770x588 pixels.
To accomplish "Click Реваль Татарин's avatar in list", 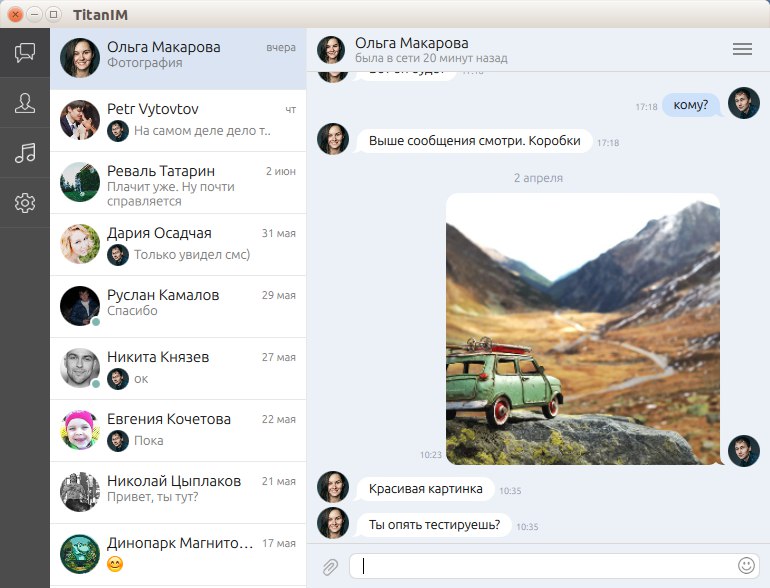I will pyautogui.click(x=80, y=182).
